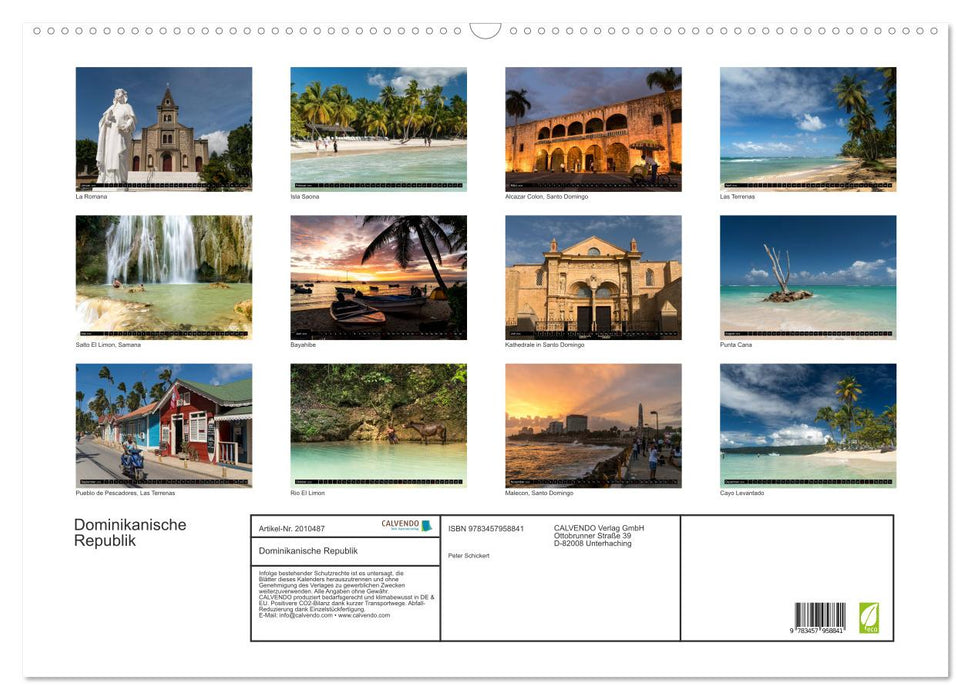971x700 pixels.
Task: View the Alcazar Colon, Santo Domingo image
Action: pos(592,128)
